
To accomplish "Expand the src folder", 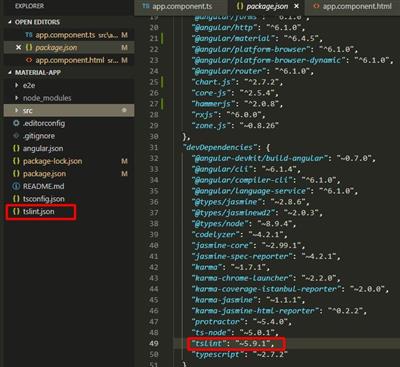I will 17,111.
